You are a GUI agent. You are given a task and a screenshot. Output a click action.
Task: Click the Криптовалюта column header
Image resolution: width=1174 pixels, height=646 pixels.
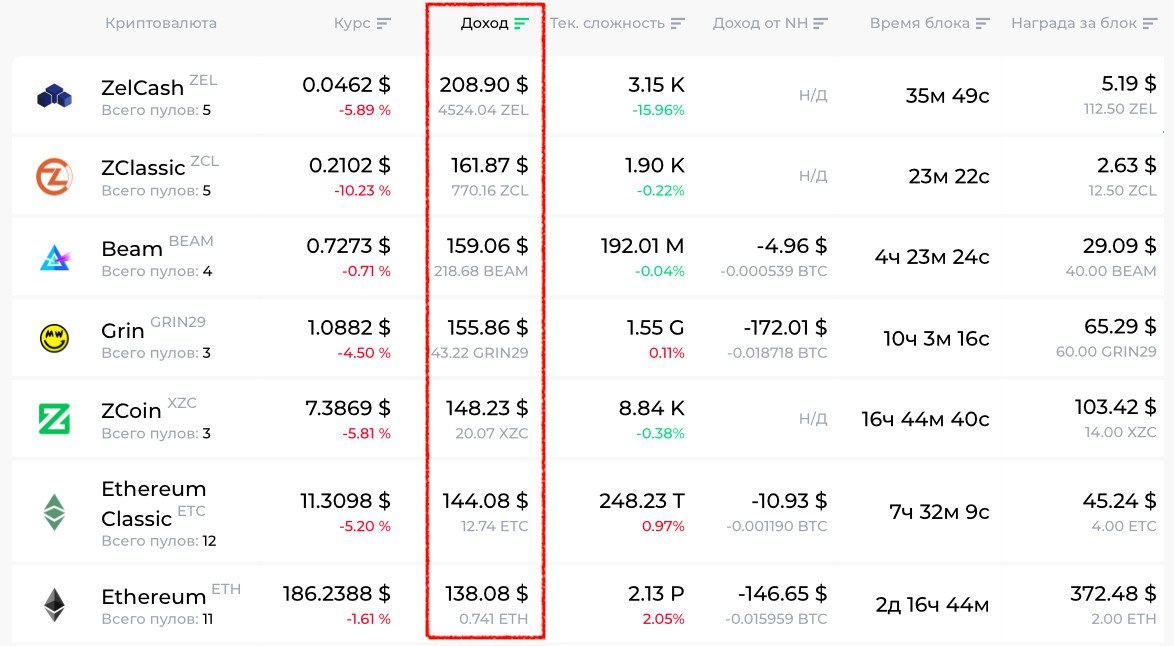tap(161, 23)
